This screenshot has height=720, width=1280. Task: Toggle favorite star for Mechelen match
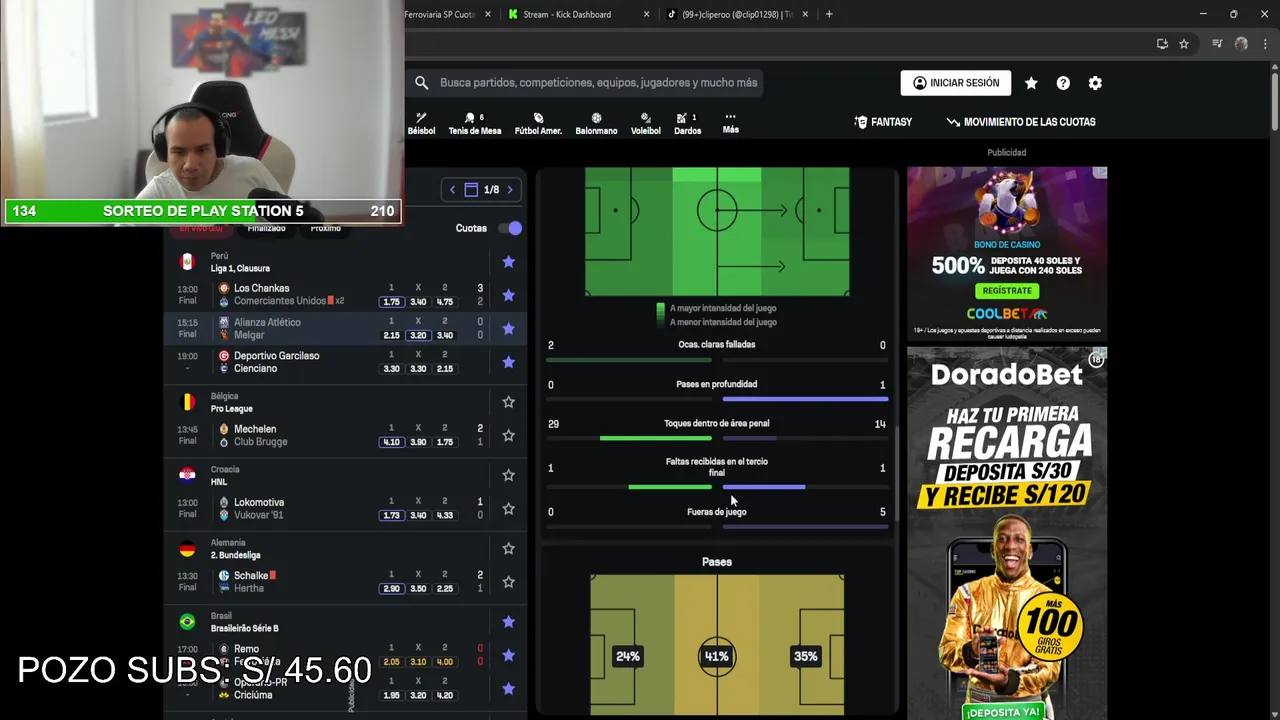tap(508, 435)
